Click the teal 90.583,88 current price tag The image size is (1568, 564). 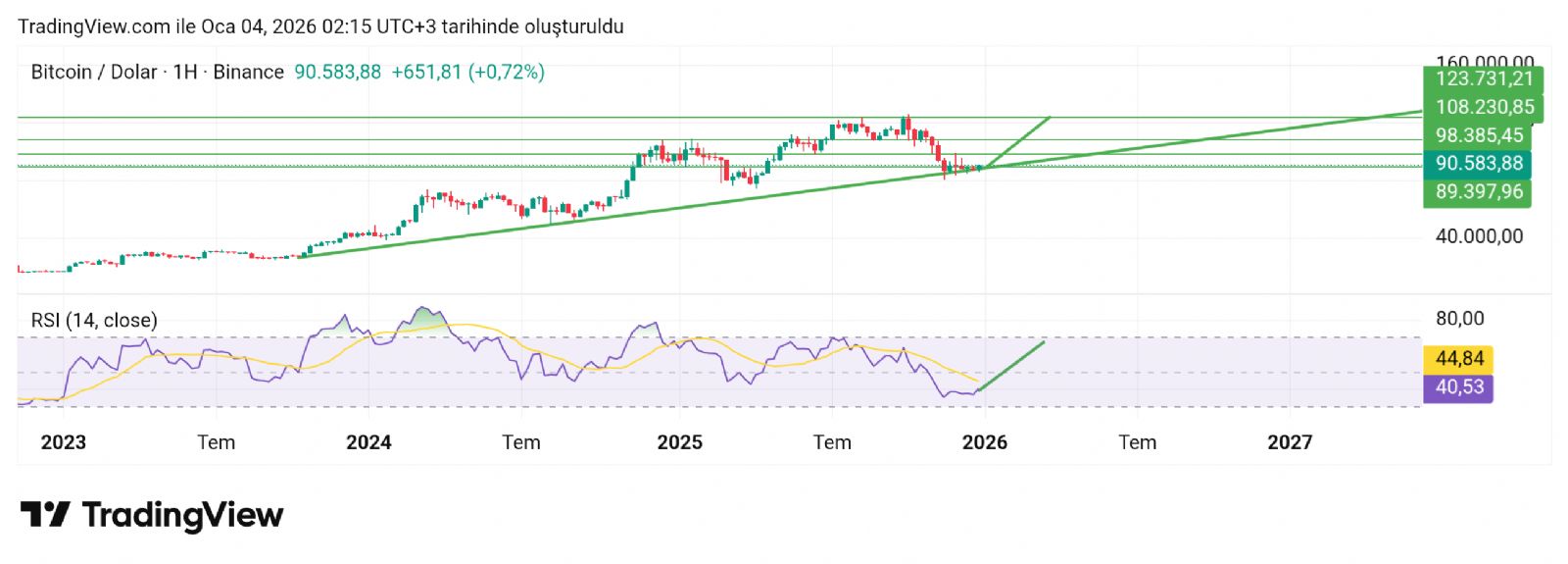pyautogui.click(x=1478, y=164)
